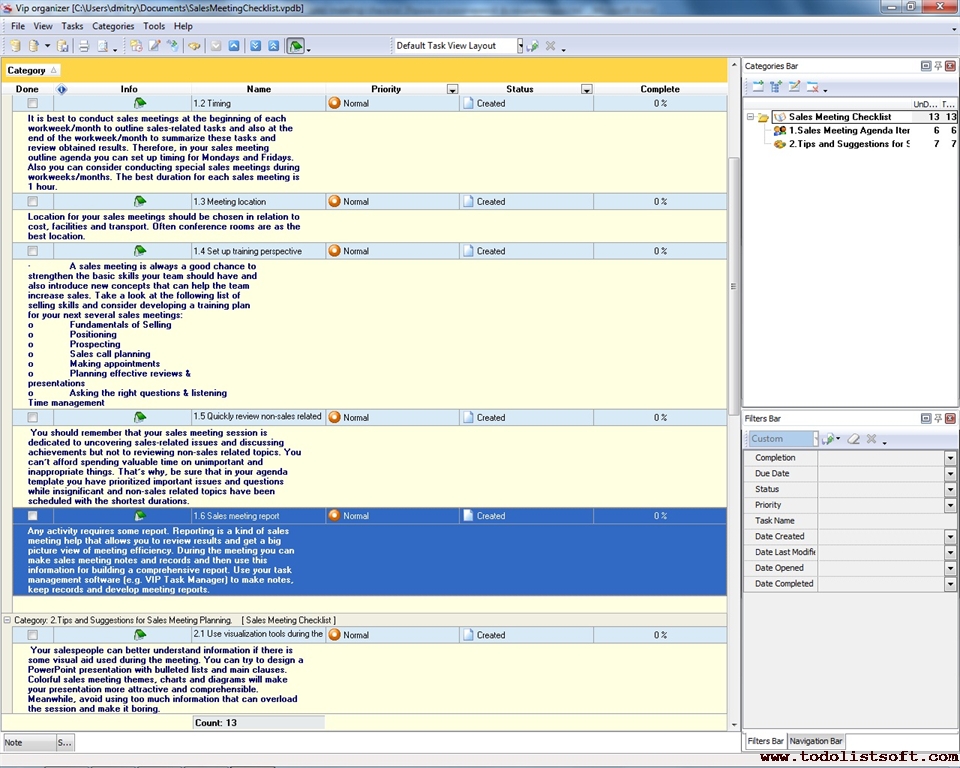This screenshot has width=960, height=768.
Task: Click the add subcategory tree icon
Action: pyautogui.click(x=775, y=87)
